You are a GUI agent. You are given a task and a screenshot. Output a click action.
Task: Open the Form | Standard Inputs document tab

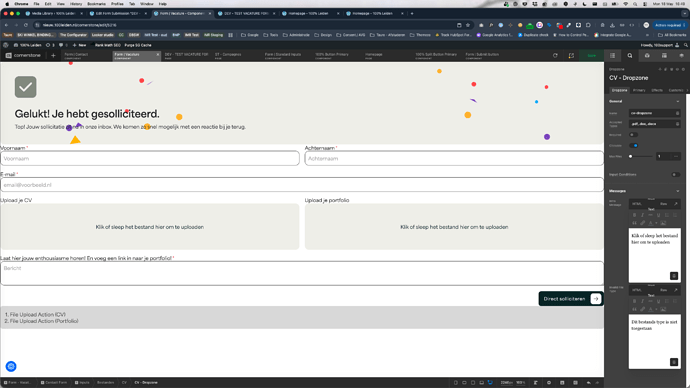[287, 55]
